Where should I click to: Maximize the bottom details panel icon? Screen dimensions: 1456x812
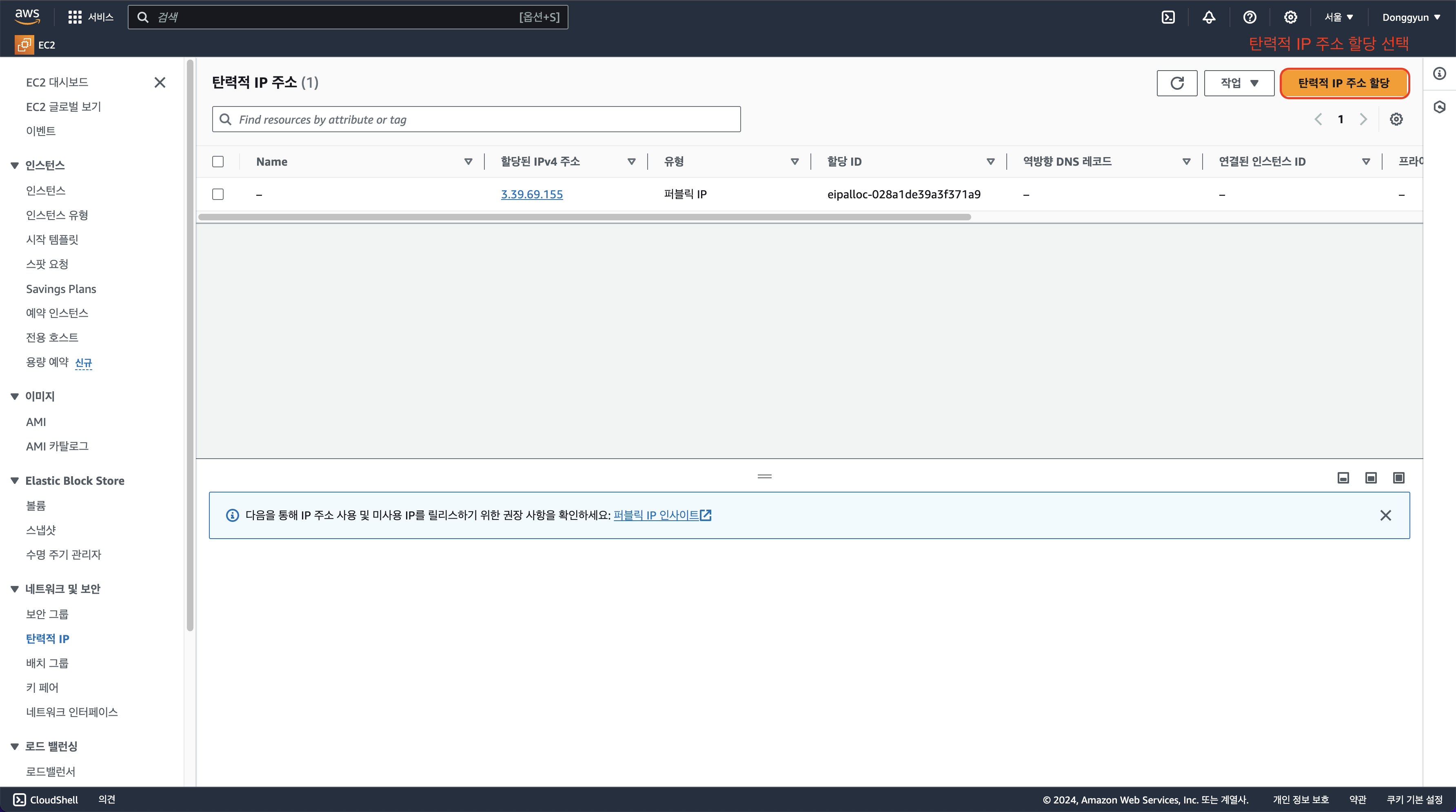1398,478
